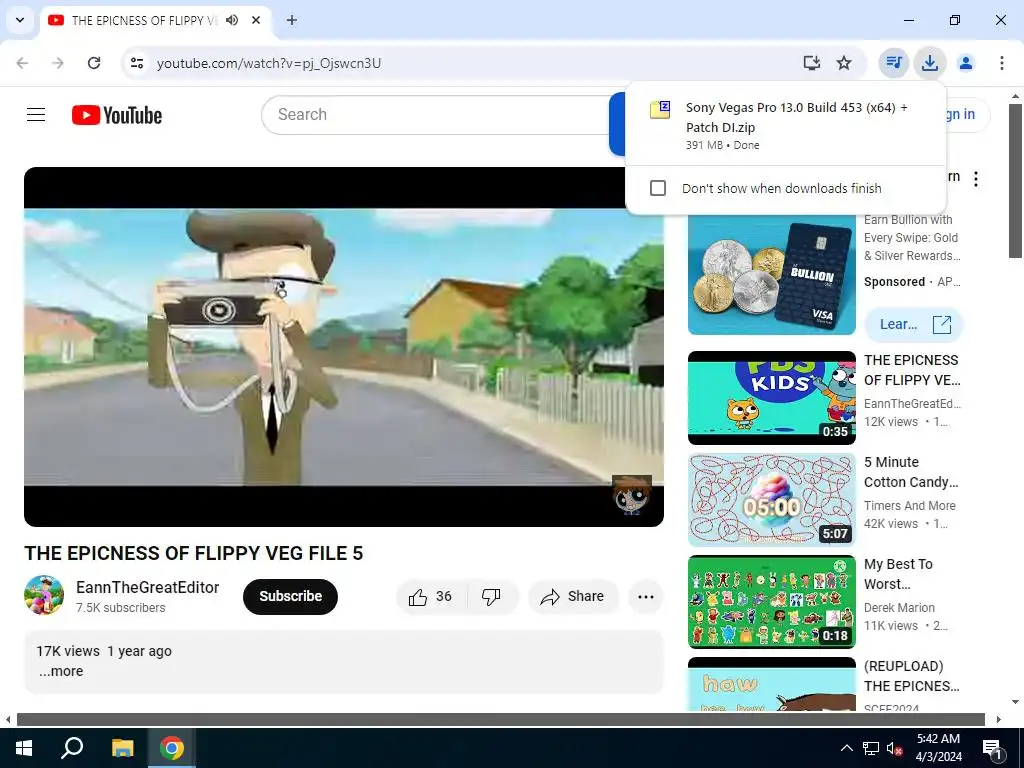Image resolution: width=1024 pixels, height=768 pixels.
Task: Open File Explorer from taskbar
Action: pyautogui.click(x=122, y=748)
